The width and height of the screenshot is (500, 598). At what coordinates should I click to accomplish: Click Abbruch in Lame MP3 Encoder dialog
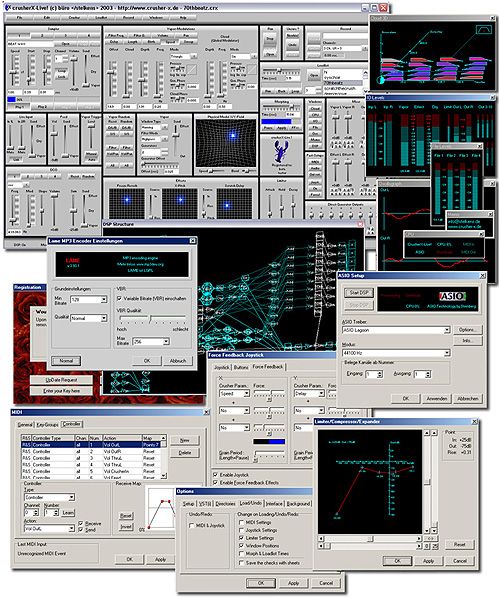(x=178, y=360)
